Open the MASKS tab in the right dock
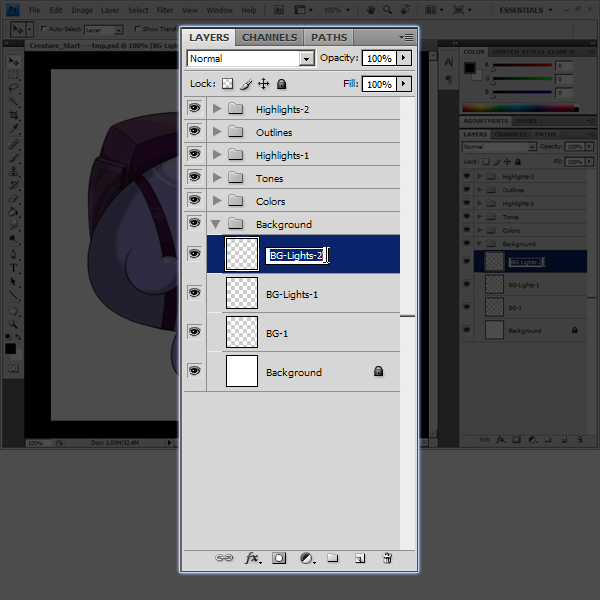Screen dimensions: 600x600 click(x=526, y=121)
